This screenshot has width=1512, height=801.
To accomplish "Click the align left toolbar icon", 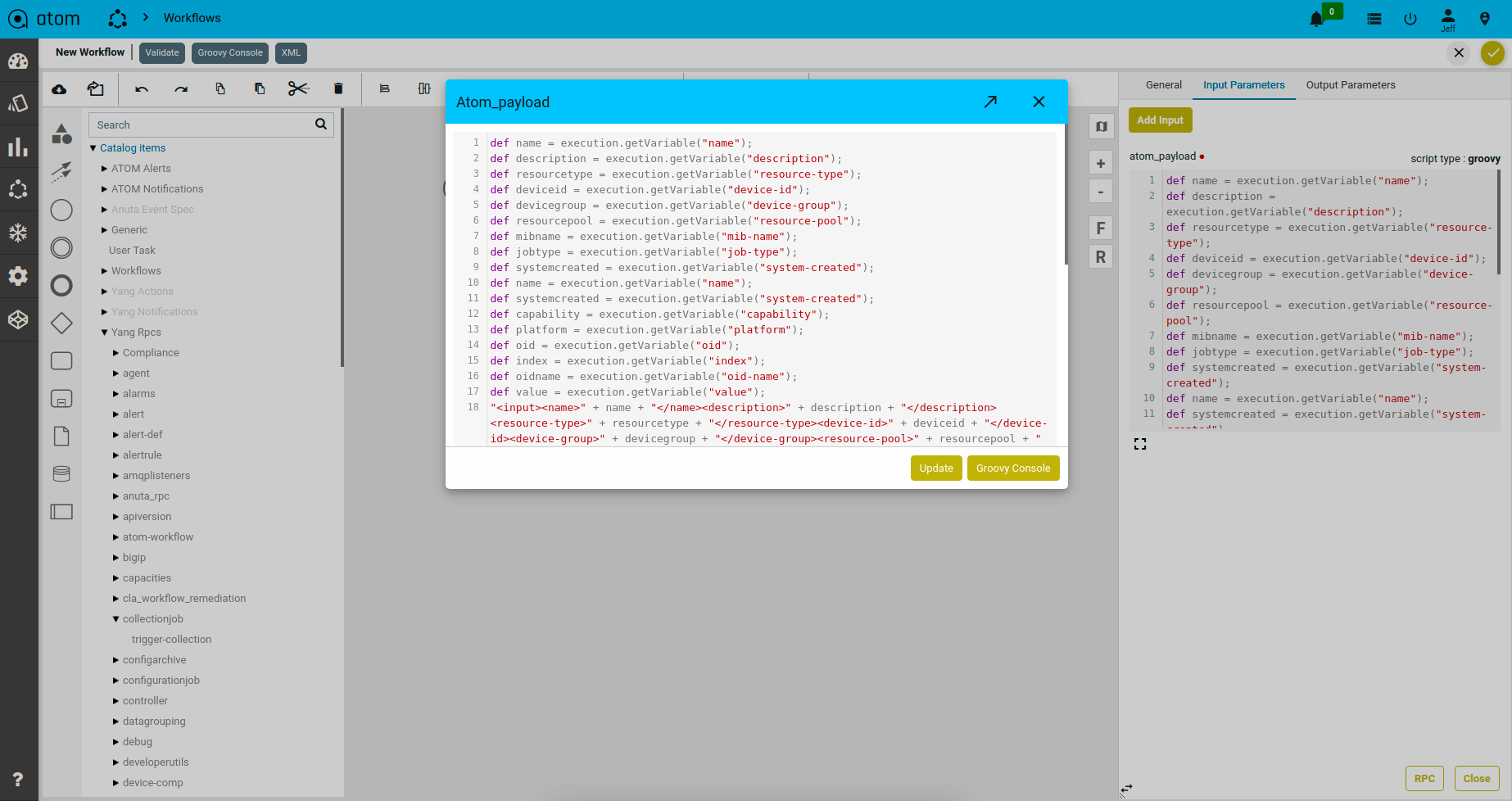I will tap(384, 88).
